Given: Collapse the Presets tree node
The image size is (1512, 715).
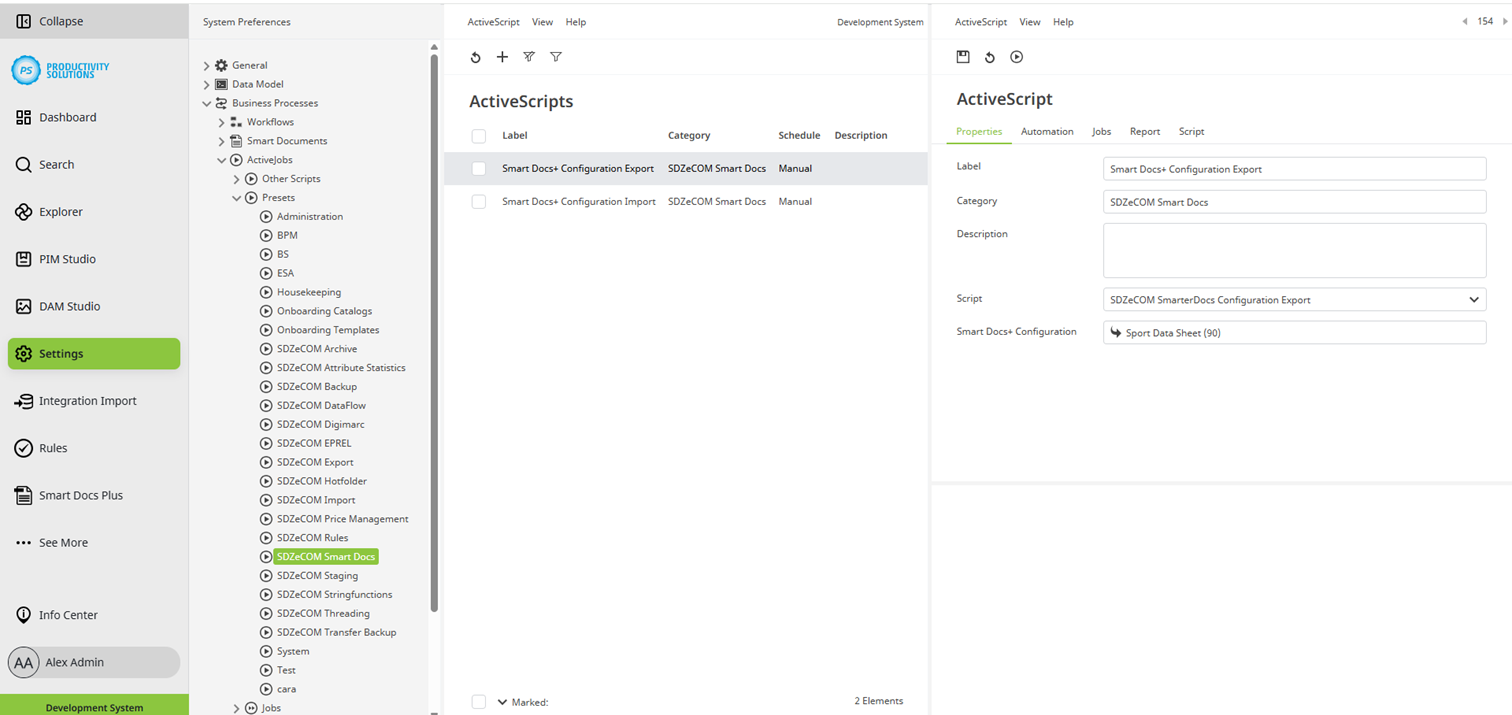Looking at the screenshot, I should click(237, 197).
